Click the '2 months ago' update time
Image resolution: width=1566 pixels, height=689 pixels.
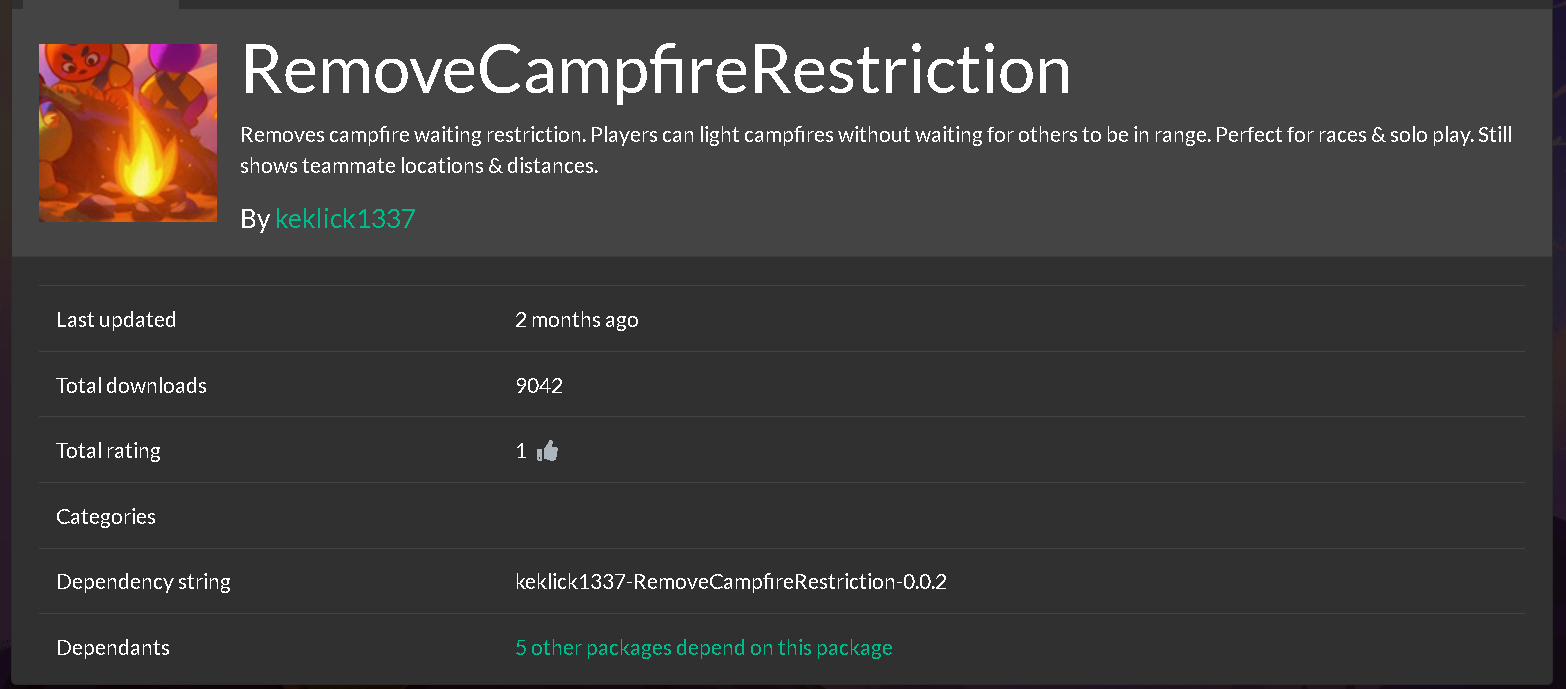tap(577, 320)
